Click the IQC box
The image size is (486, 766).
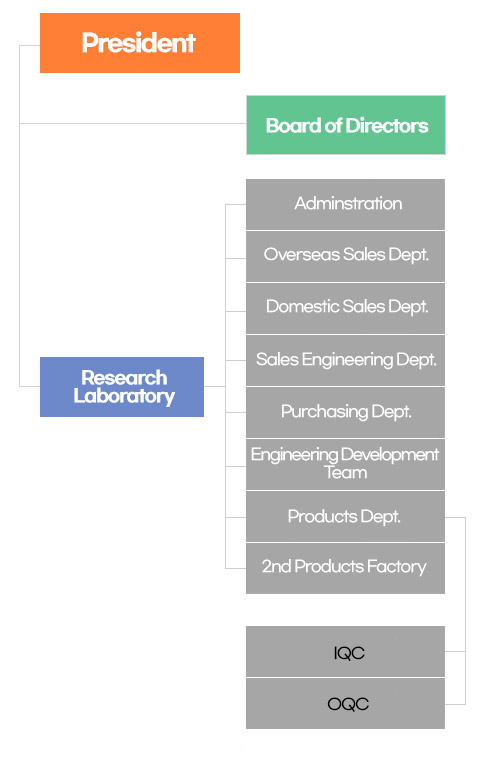(x=345, y=652)
